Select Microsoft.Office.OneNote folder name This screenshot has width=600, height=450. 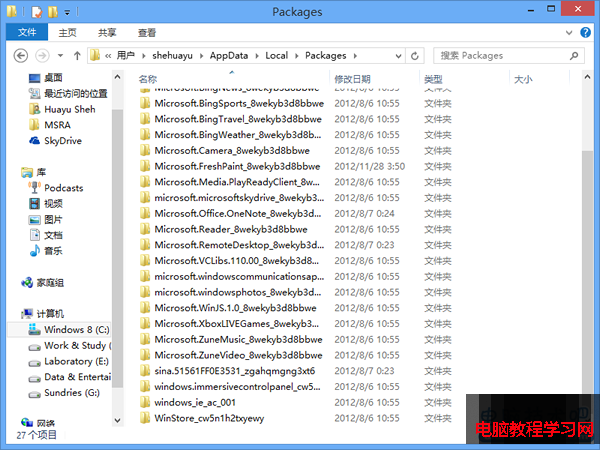(x=238, y=214)
